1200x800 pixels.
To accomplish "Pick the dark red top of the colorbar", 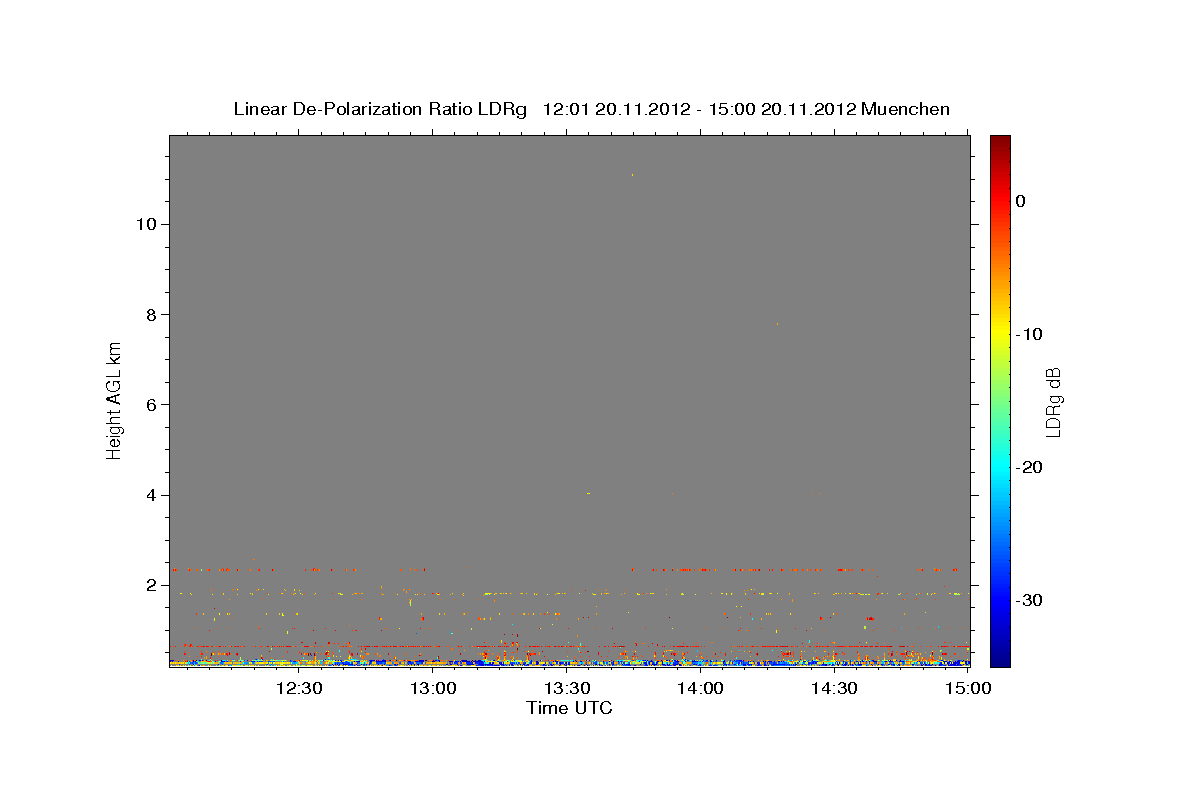I will point(1000,142).
